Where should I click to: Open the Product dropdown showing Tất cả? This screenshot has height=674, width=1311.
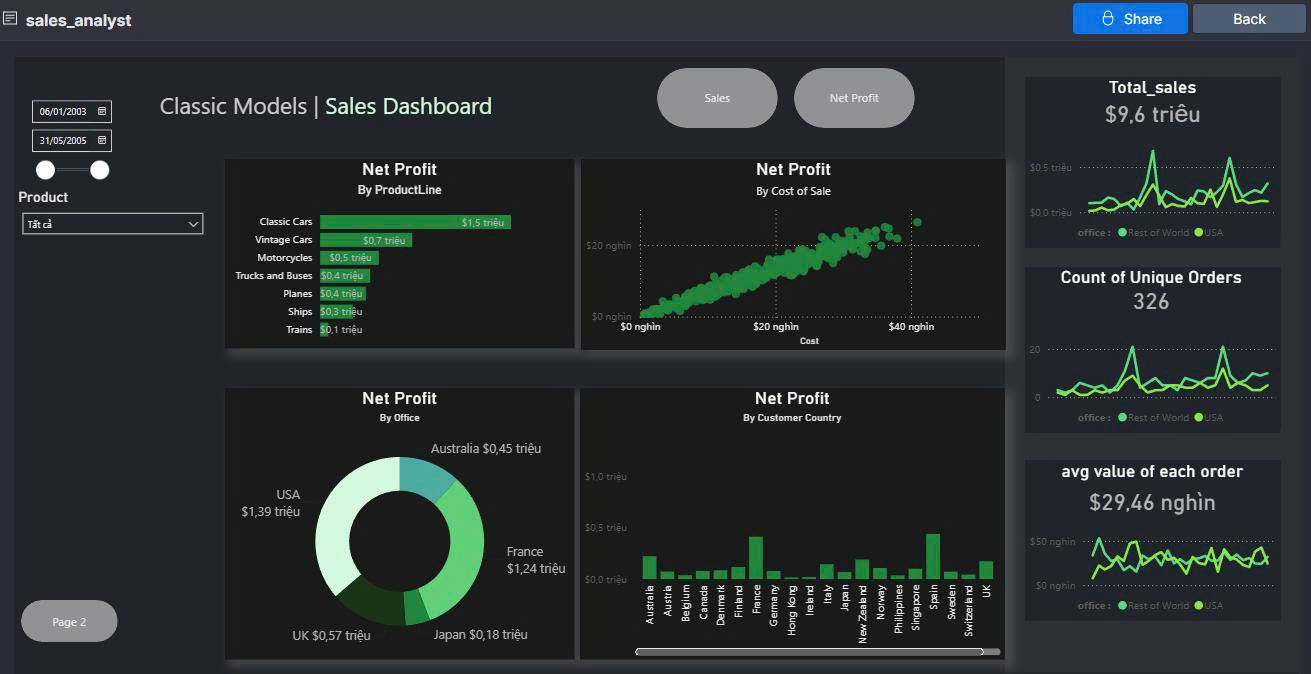(x=112, y=224)
